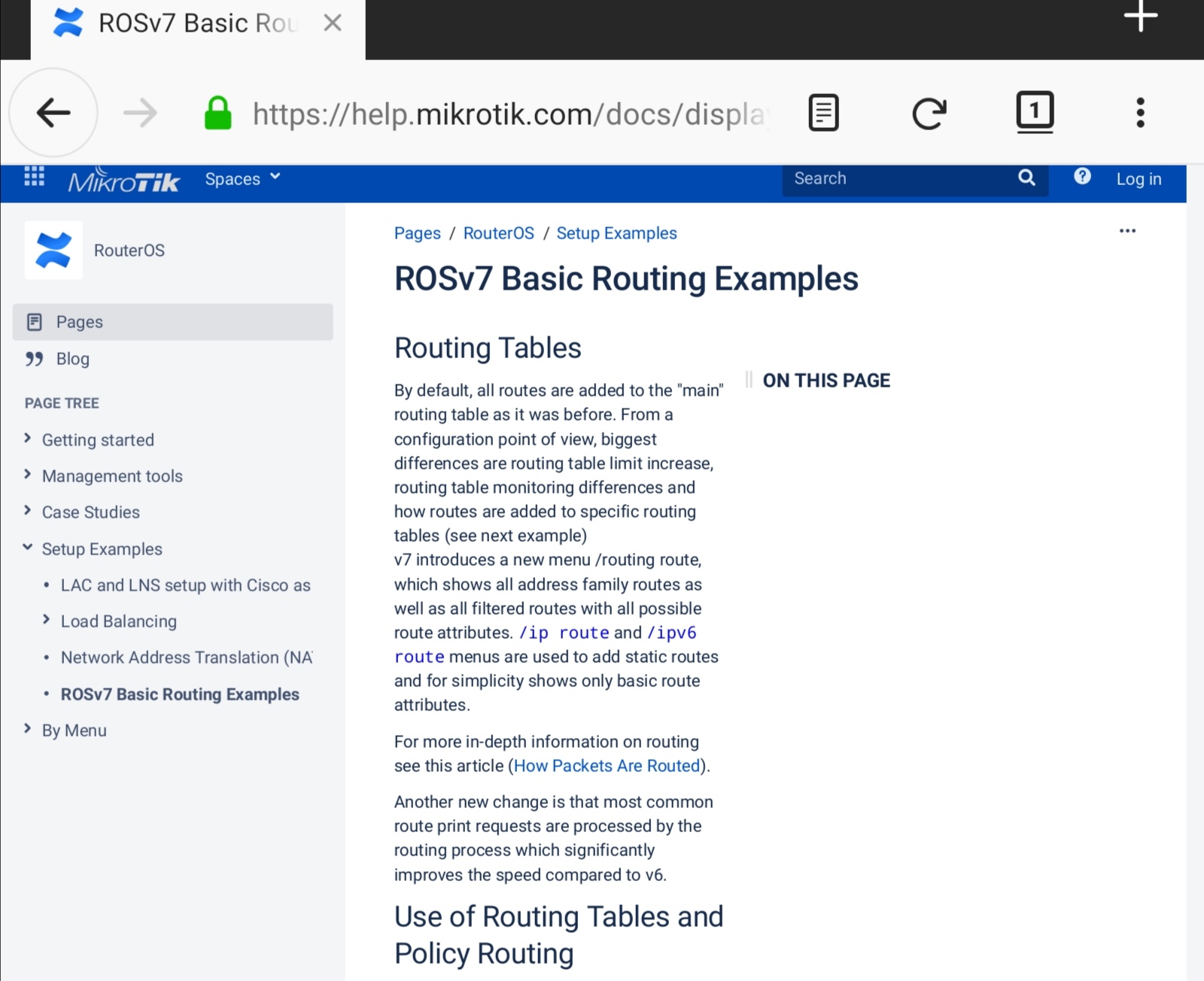Click the browser address bar URL
This screenshot has width=1204, height=981.
pyautogui.click(x=509, y=114)
